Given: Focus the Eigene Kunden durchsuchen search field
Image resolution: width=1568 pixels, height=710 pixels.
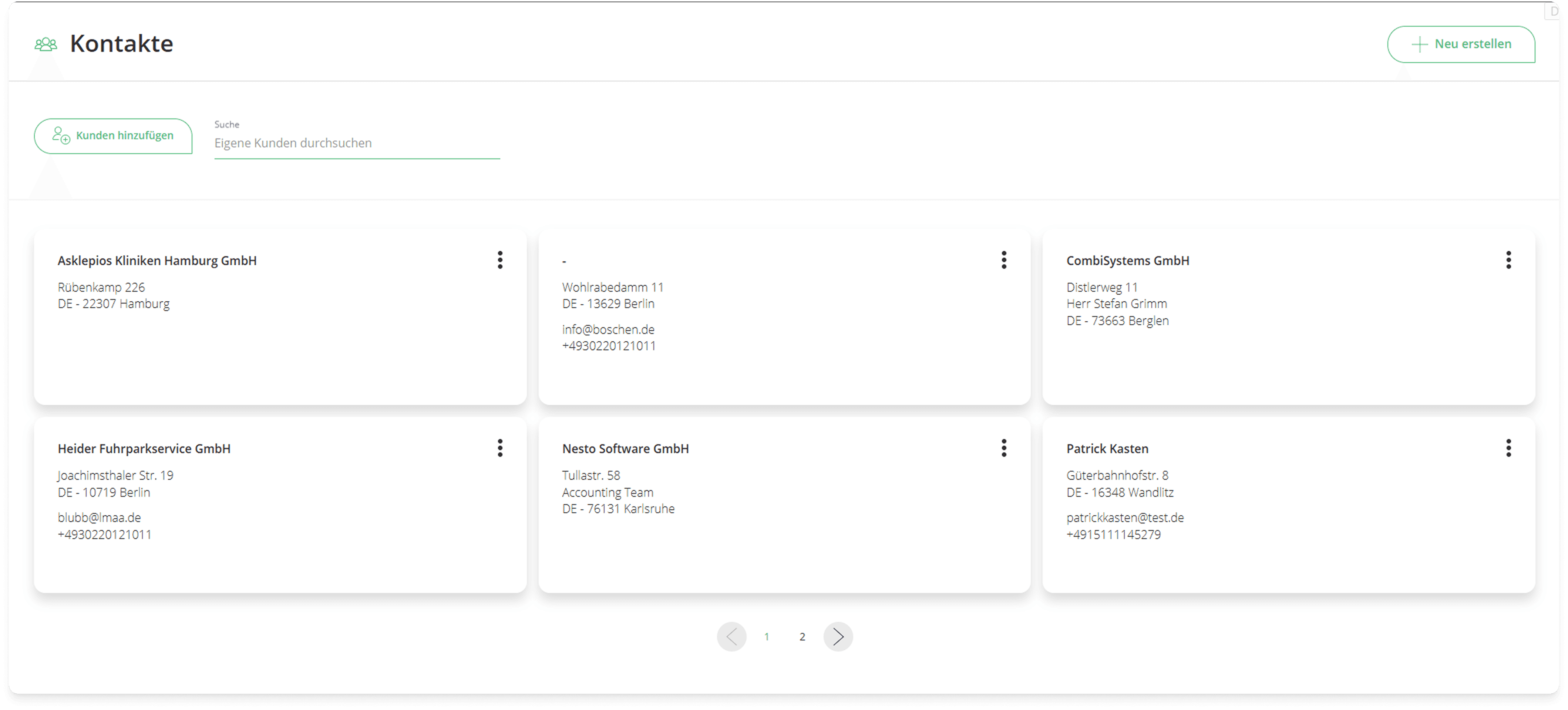Looking at the screenshot, I should [357, 143].
